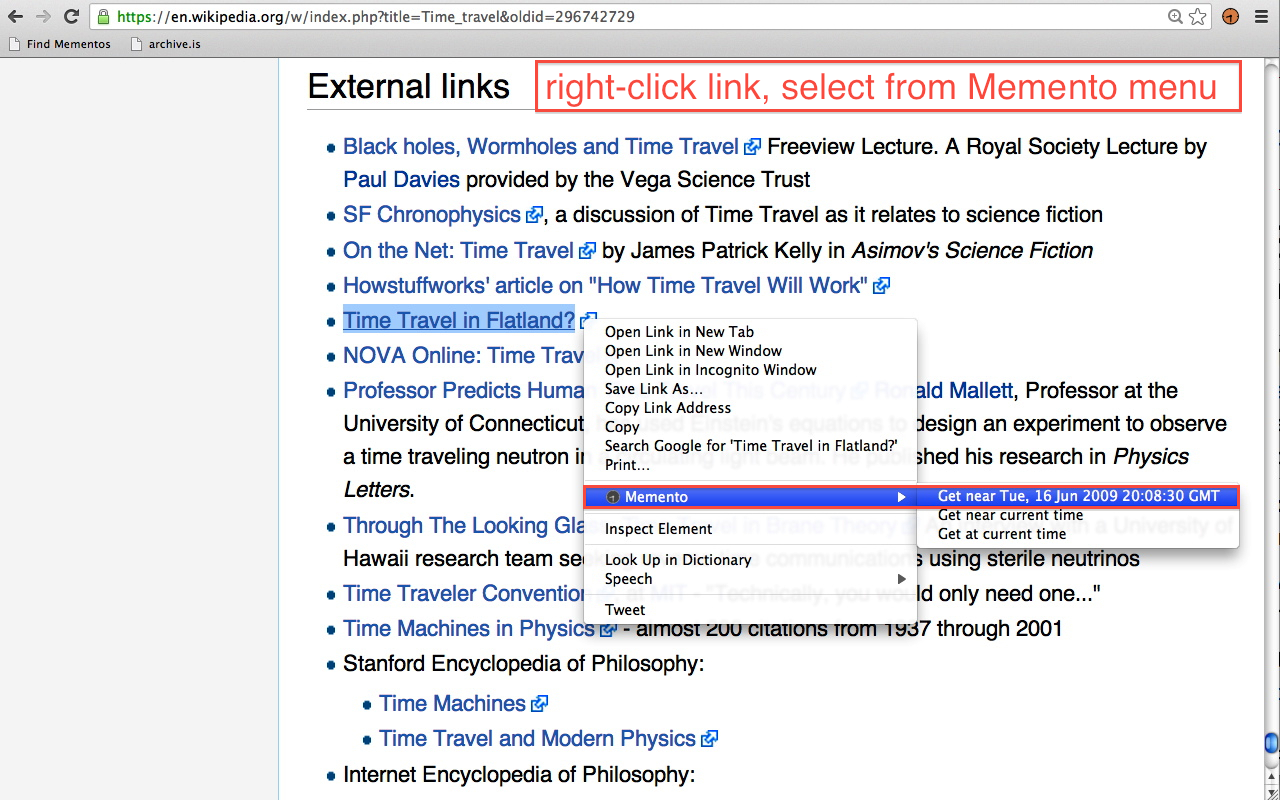Viewport: 1280px width, 800px height.
Task: Open the archive.is bookmark
Action: click(x=165, y=44)
